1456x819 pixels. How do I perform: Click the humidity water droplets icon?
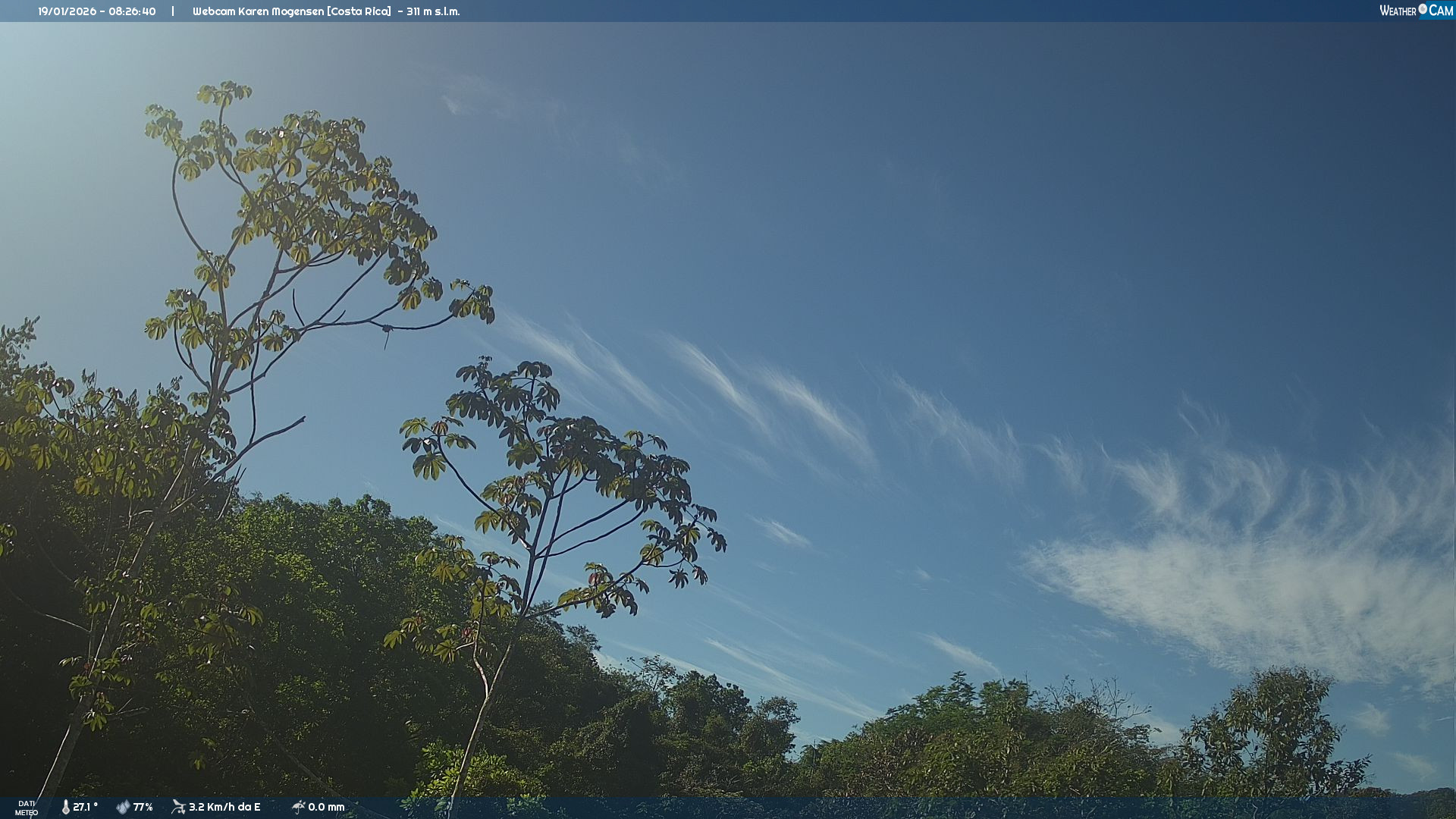coord(123,807)
